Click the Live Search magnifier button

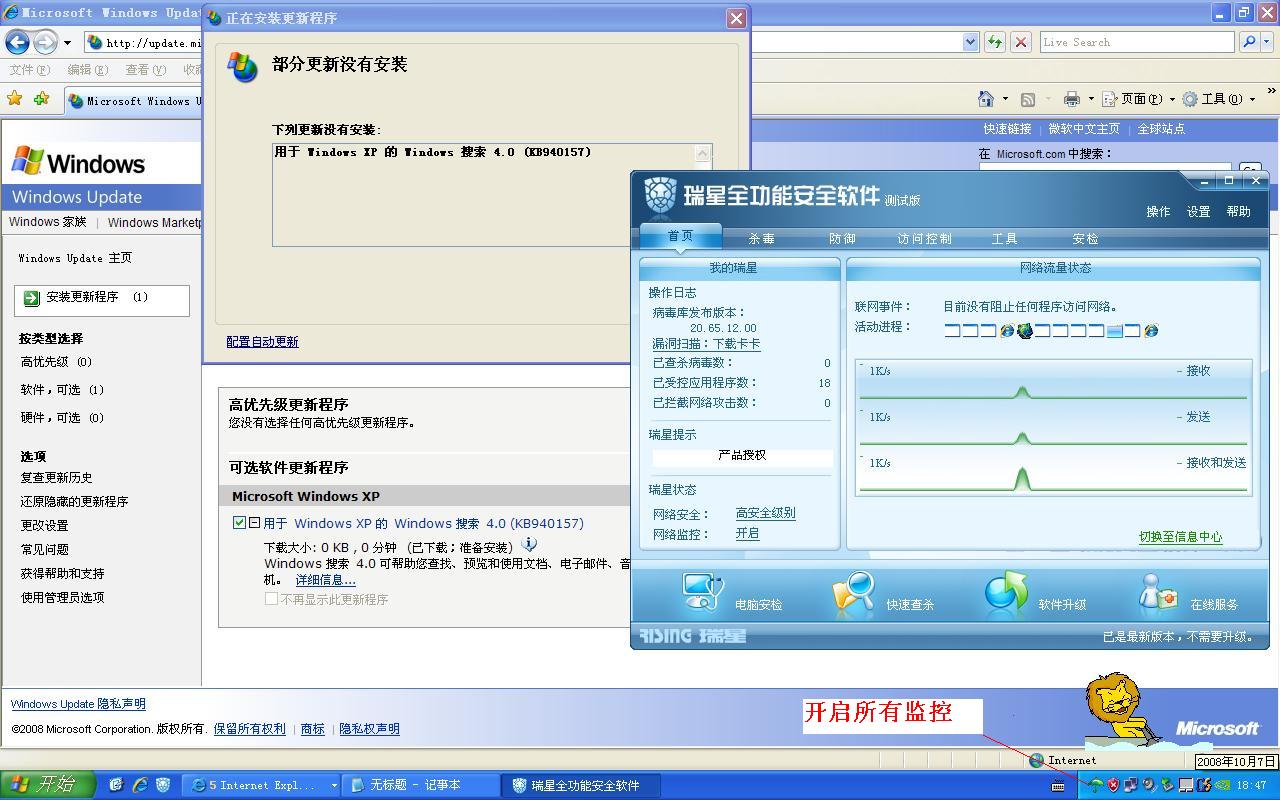1248,42
